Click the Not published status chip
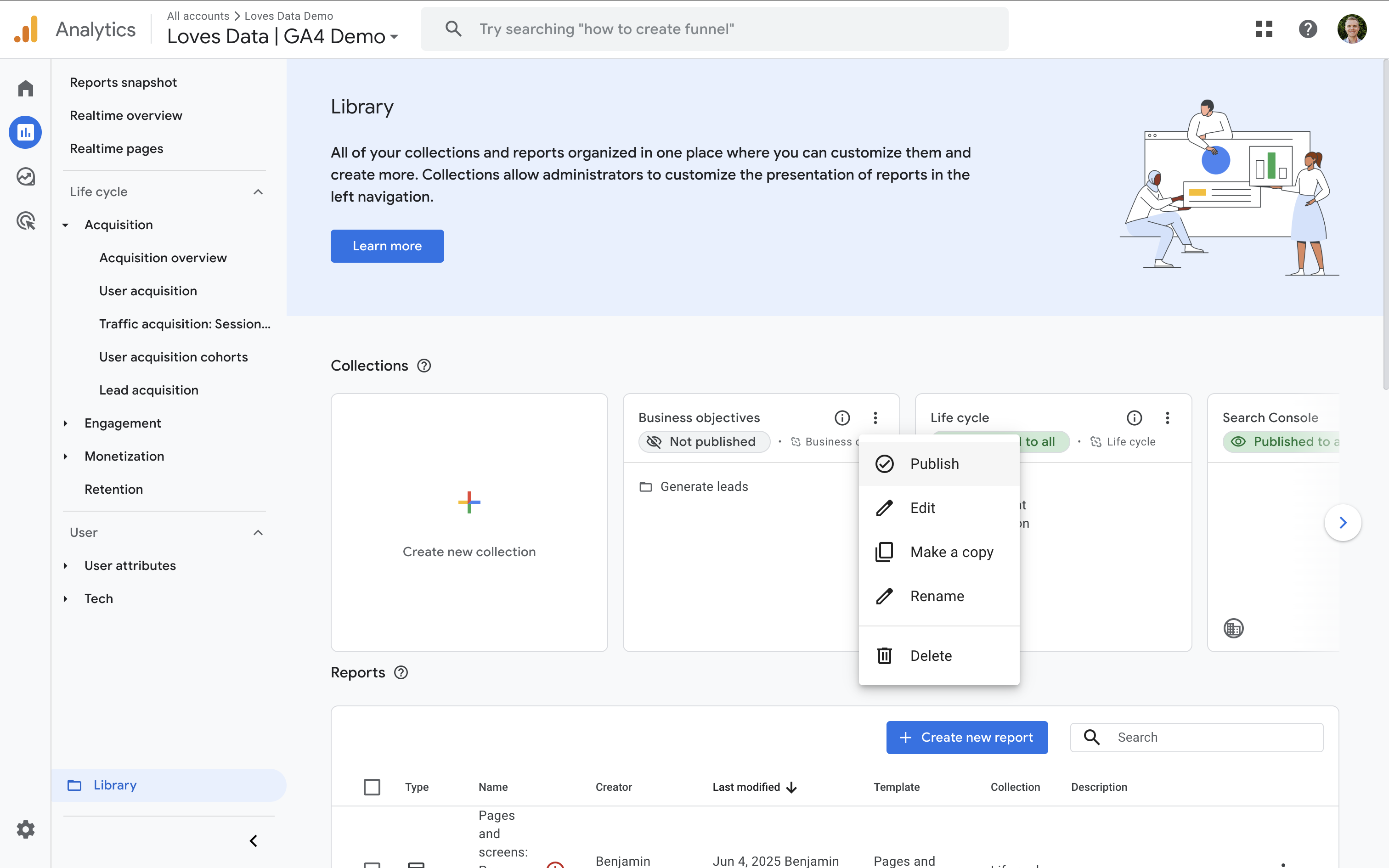The width and height of the screenshot is (1389, 868). click(704, 442)
